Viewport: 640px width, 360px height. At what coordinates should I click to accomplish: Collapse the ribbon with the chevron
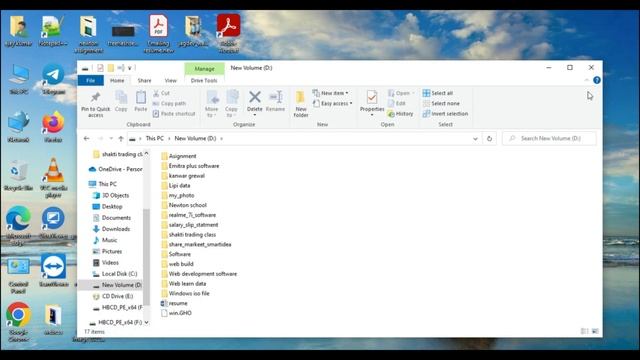tap(587, 80)
